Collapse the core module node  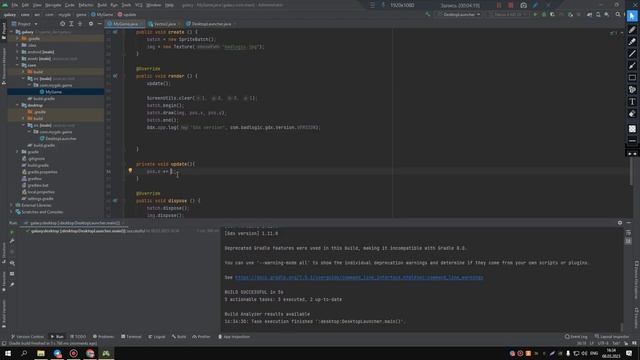tap(18, 65)
